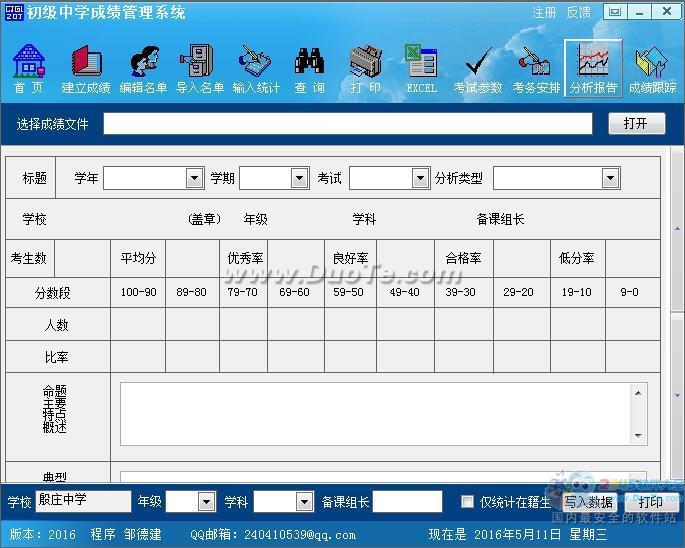Click the 查询 binoculars icon
Image resolution: width=685 pixels, height=548 pixels.
[x=309, y=69]
